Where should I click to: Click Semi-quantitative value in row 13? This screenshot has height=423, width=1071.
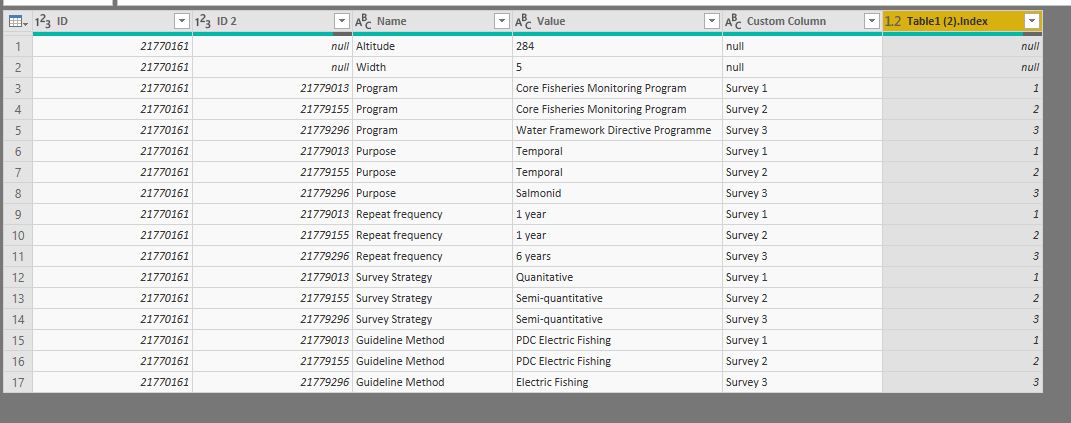coord(617,299)
